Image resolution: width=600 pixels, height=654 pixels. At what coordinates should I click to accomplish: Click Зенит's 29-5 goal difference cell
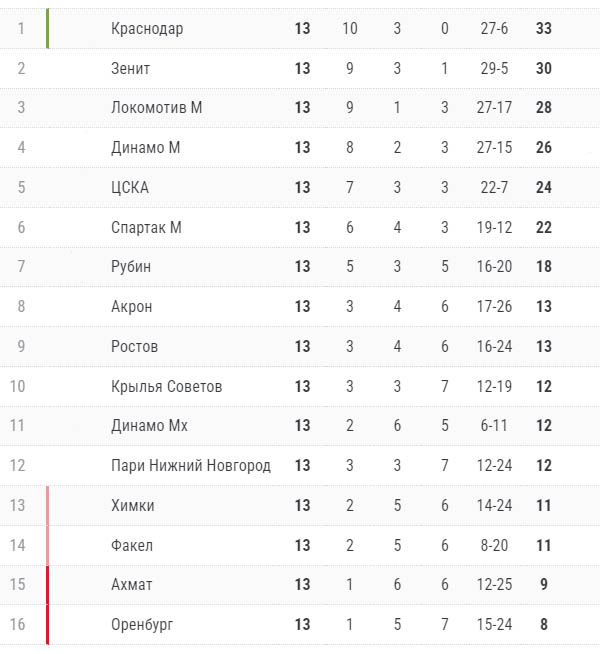coord(494,68)
